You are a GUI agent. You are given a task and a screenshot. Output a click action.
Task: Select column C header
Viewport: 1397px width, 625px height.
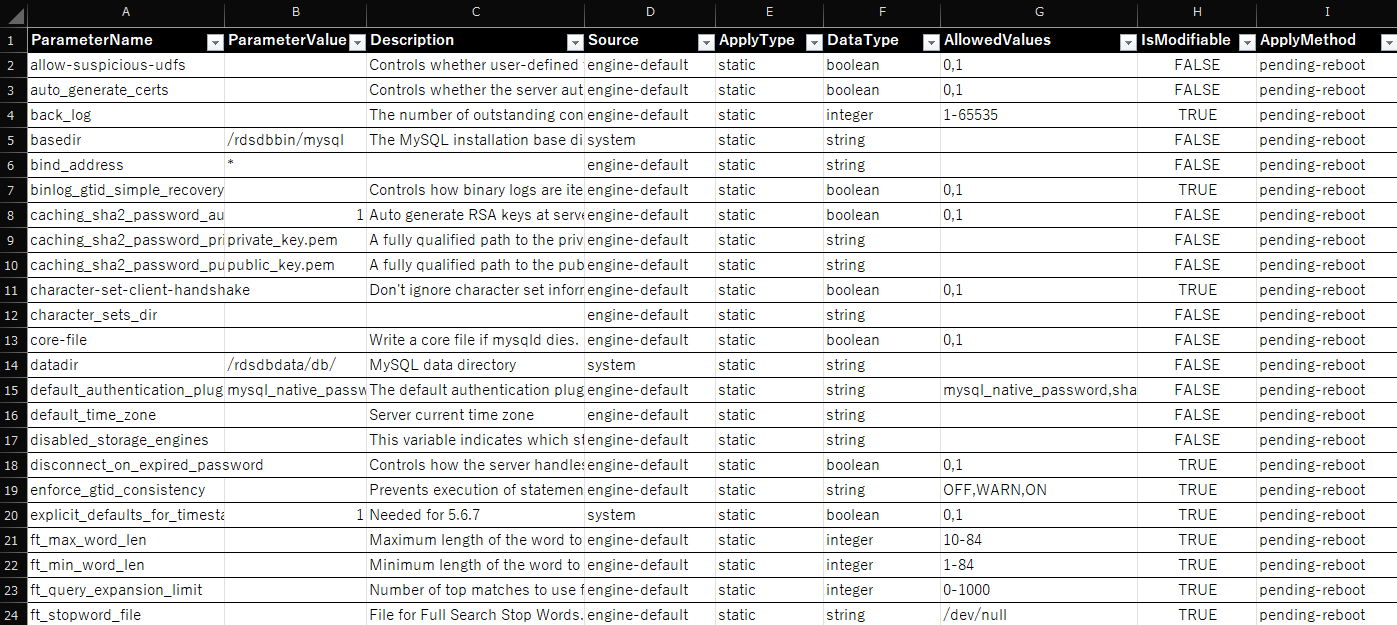coord(475,12)
